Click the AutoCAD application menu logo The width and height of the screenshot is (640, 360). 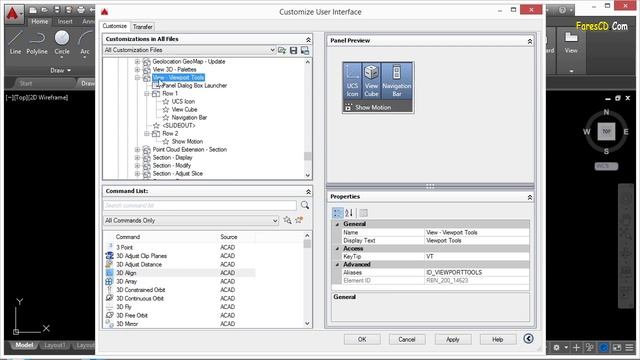(13, 14)
